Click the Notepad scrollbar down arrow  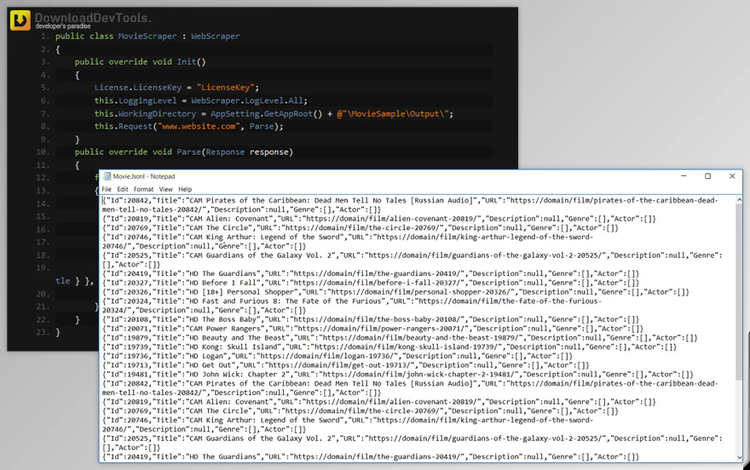click(x=739, y=457)
